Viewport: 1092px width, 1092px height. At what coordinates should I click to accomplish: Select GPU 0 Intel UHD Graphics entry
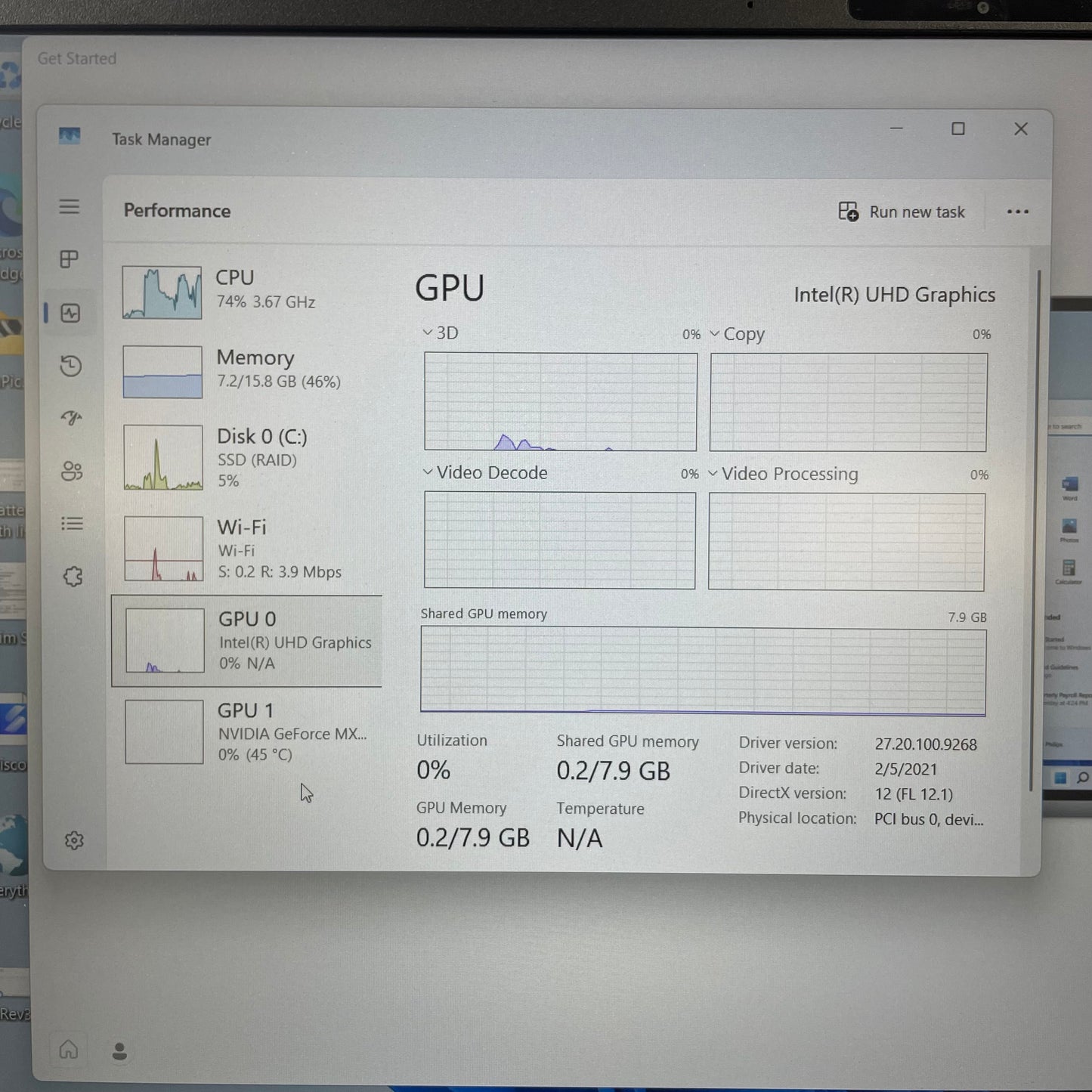point(247,641)
